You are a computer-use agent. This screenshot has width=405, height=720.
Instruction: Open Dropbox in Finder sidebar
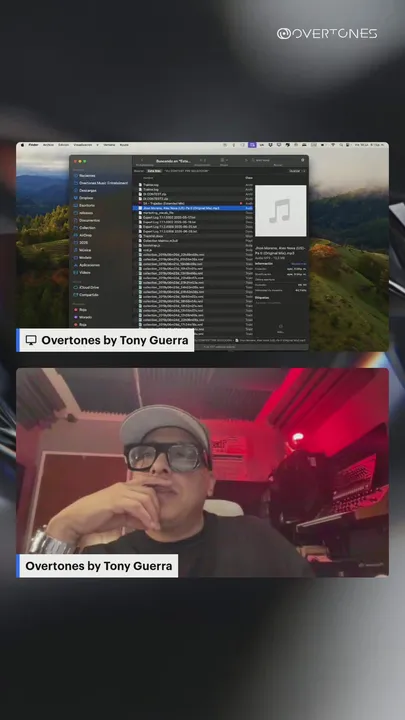coord(83,198)
